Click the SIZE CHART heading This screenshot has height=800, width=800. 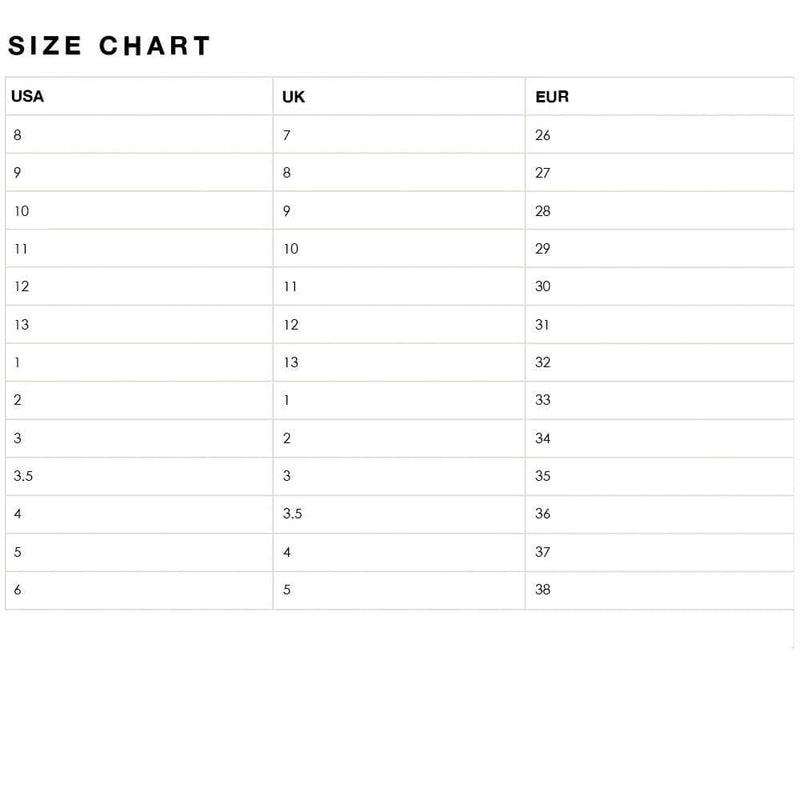pos(109,46)
